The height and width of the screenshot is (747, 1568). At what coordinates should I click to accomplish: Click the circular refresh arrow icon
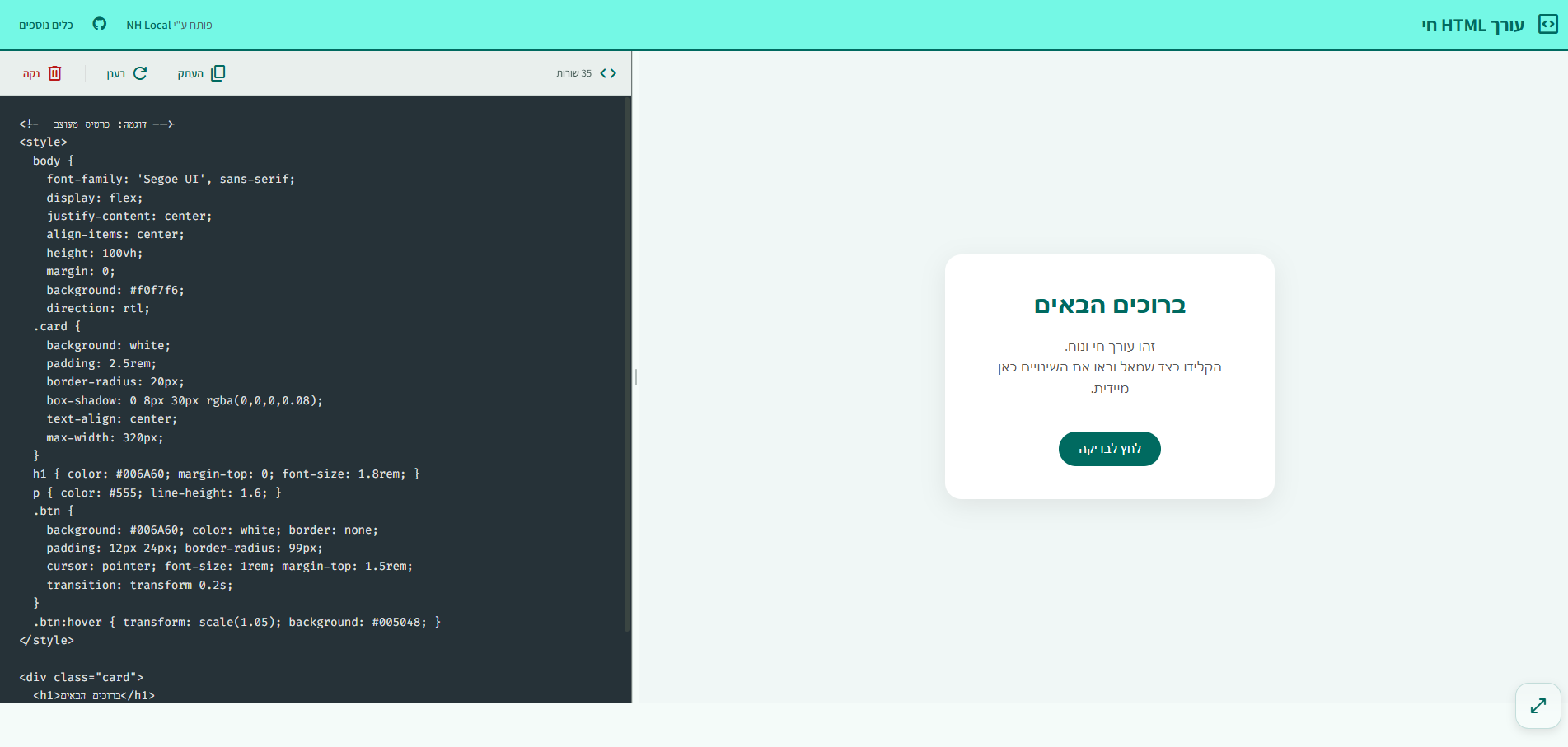pos(140,73)
